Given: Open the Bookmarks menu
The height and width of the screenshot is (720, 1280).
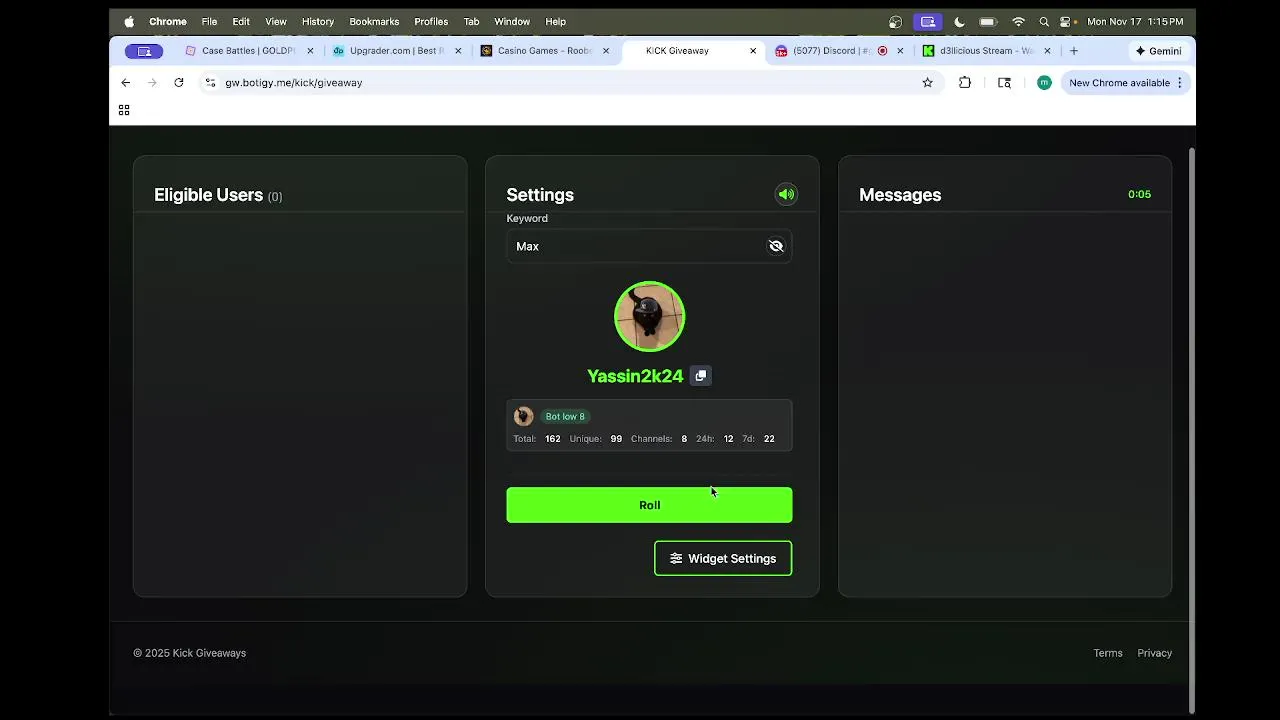Looking at the screenshot, I should pyautogui.click(x=374, y=21).
